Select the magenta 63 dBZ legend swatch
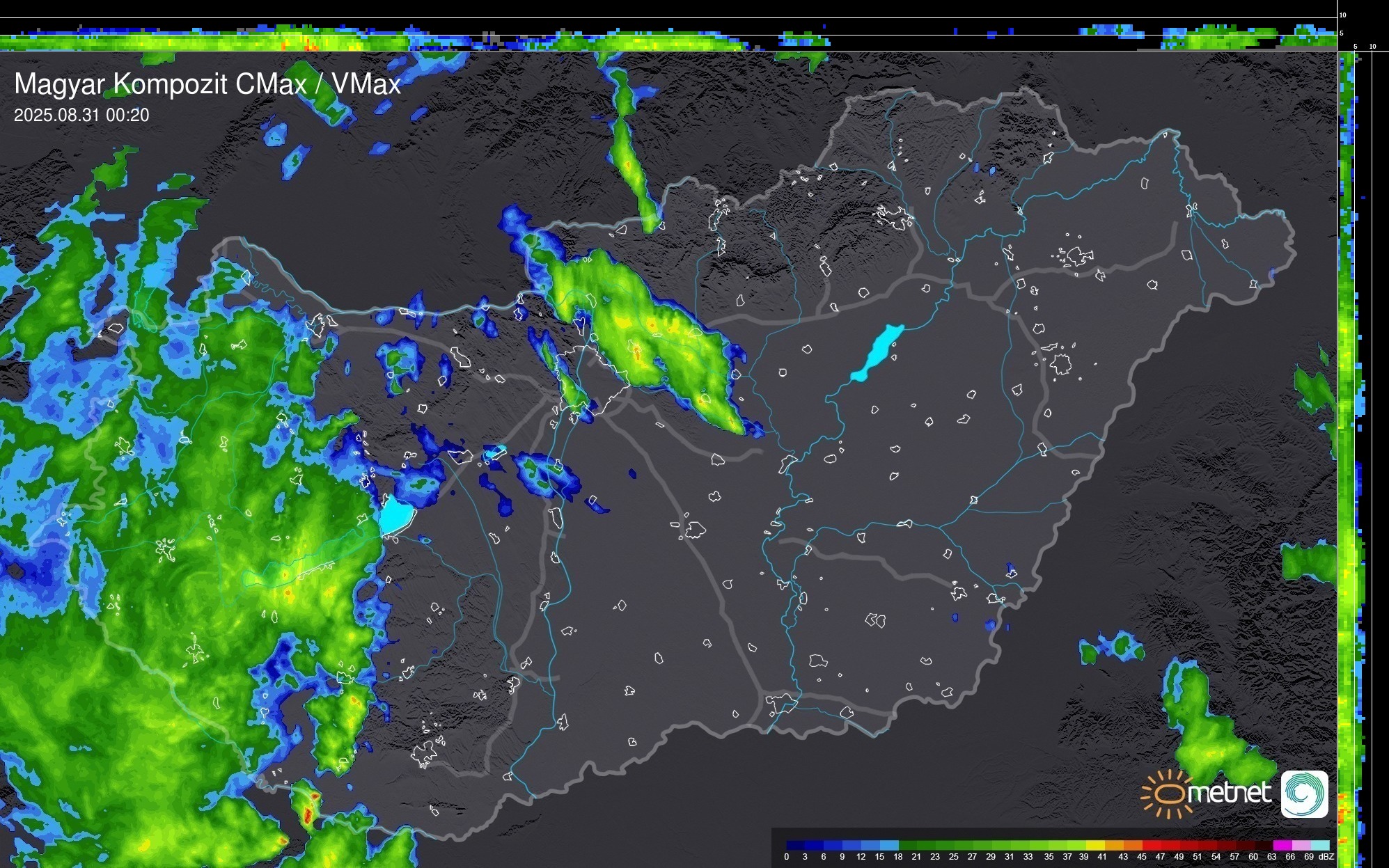This screenshot has width=1389, height=868. tap(1281, 845)
